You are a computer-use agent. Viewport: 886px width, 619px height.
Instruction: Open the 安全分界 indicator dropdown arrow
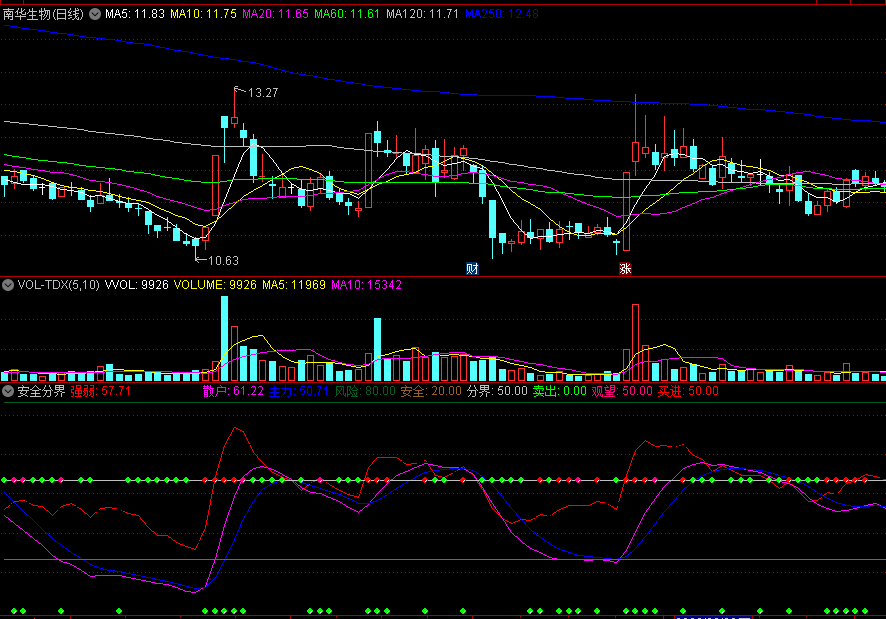click(x=8, y=391)
